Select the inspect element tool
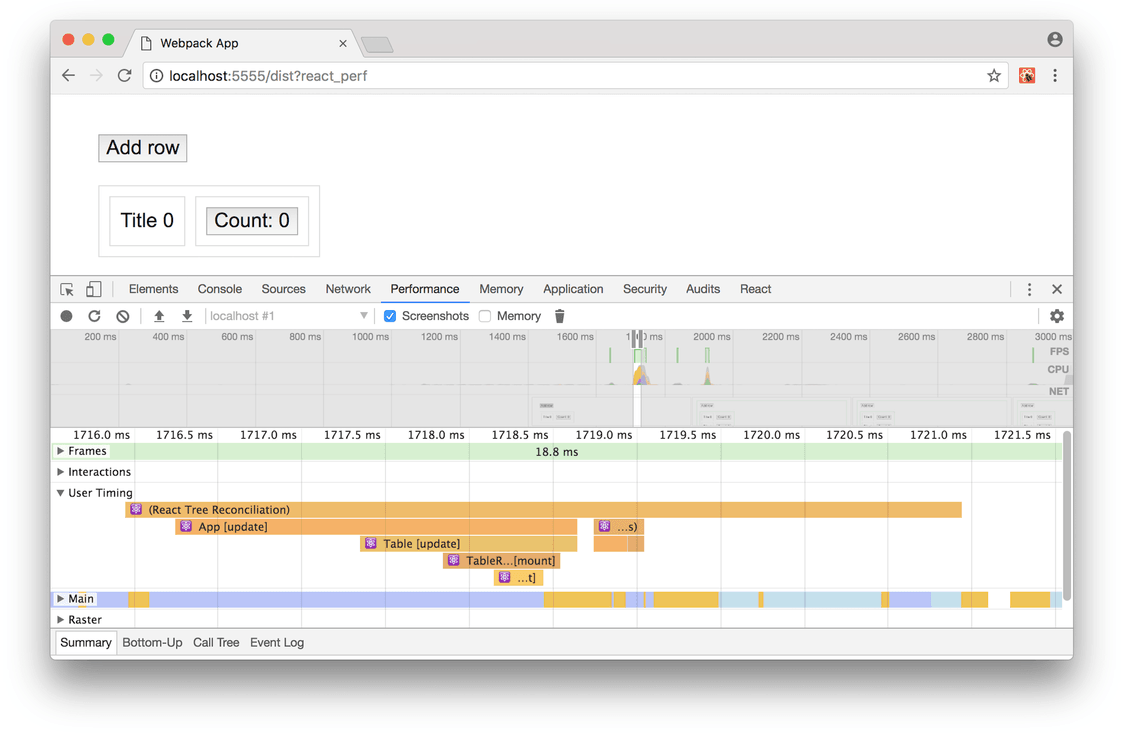Screen dimensions: 1124x740 [x=66, y=288]
